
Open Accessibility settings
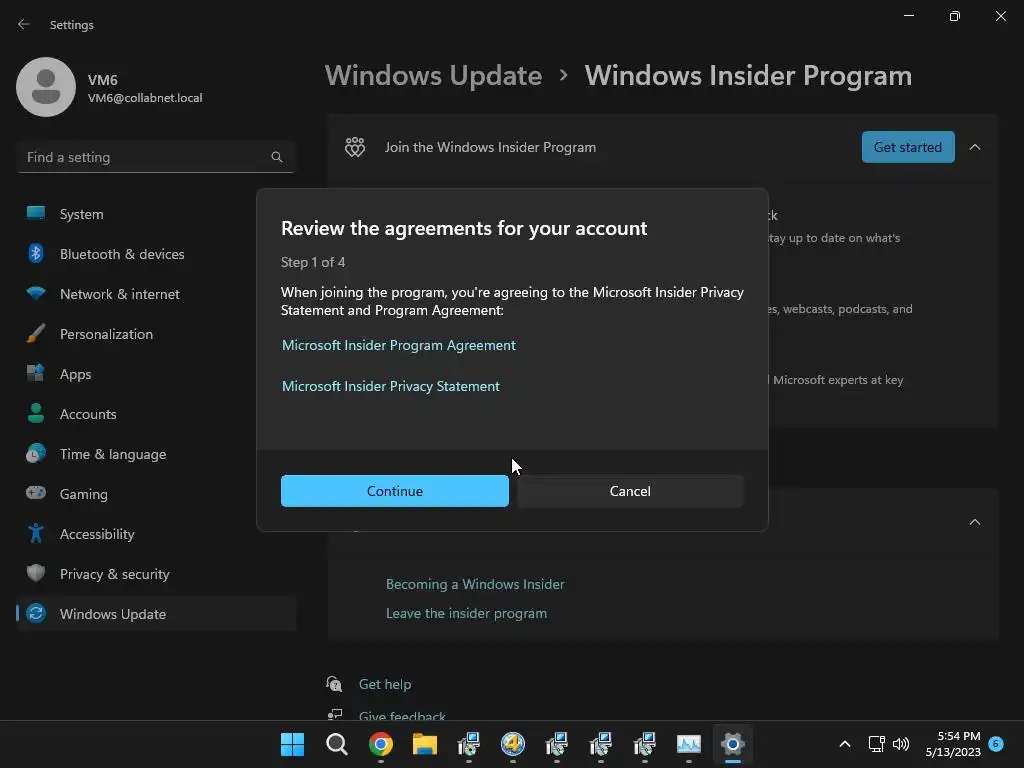155,534
